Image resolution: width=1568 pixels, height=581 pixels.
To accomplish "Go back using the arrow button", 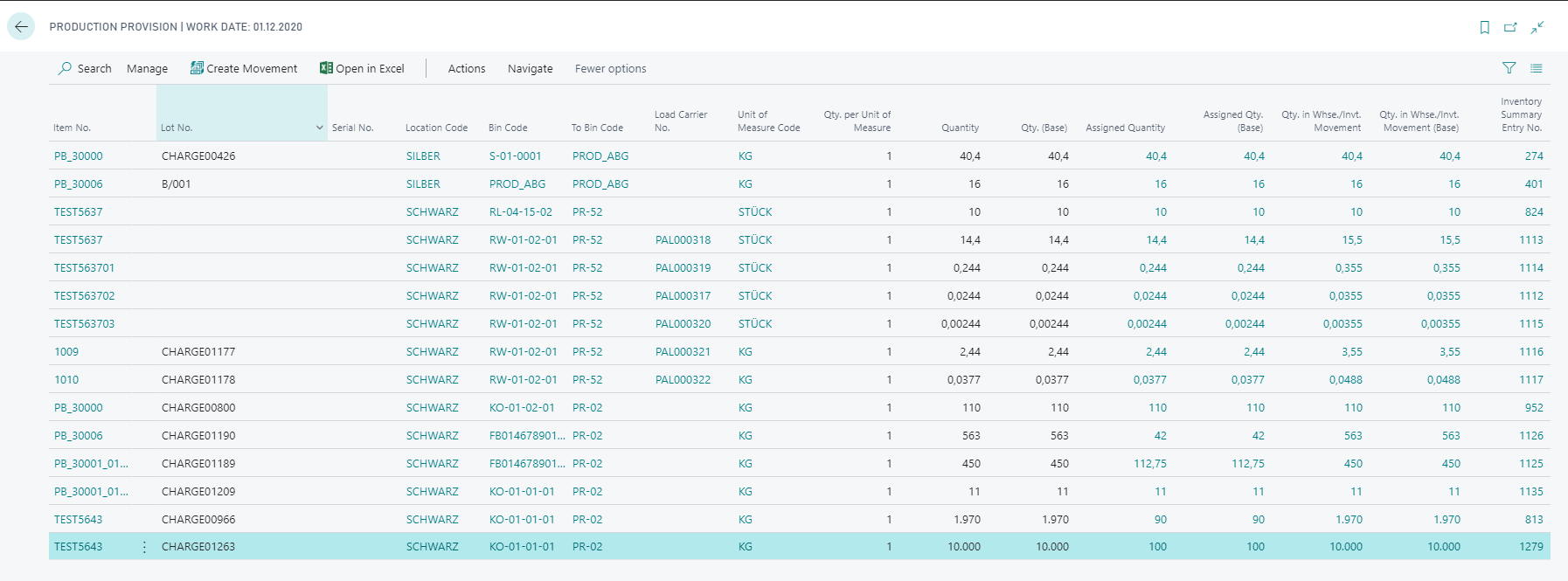I will click(x=21, y=26).
